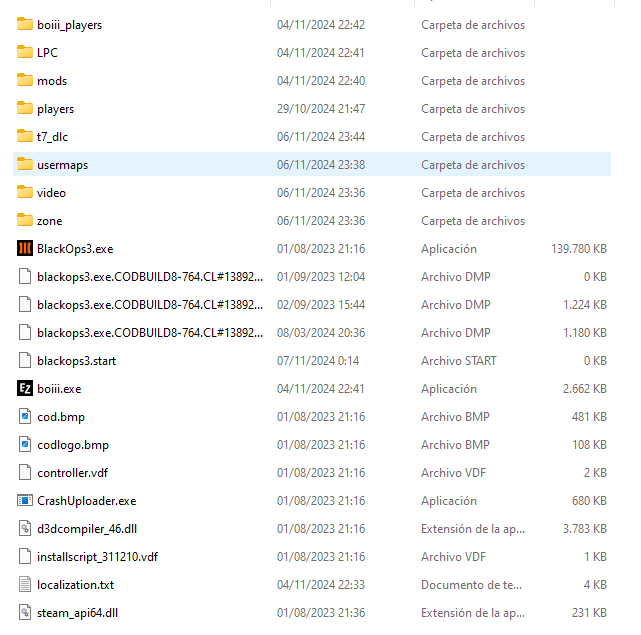
Task: Click the zone folder icon
Action: coord(25,220)
